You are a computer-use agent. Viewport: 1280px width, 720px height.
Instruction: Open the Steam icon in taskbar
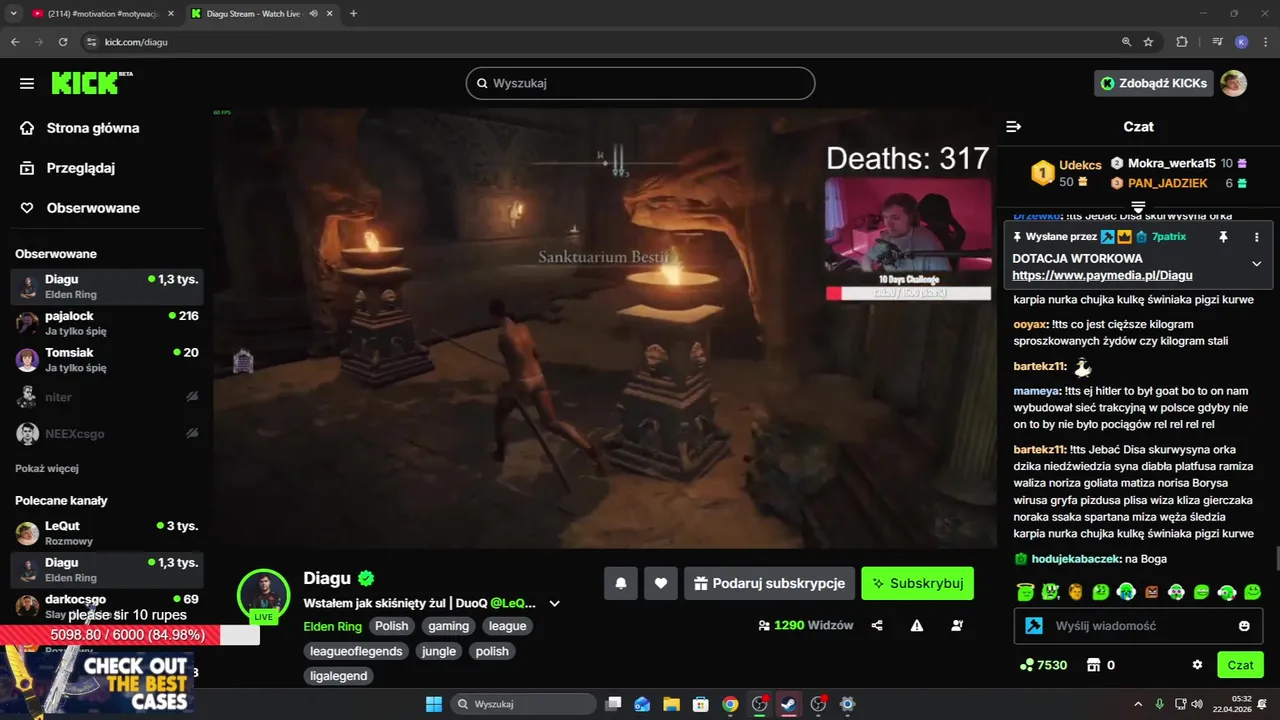pyautogui.click(x=789, y=704)
